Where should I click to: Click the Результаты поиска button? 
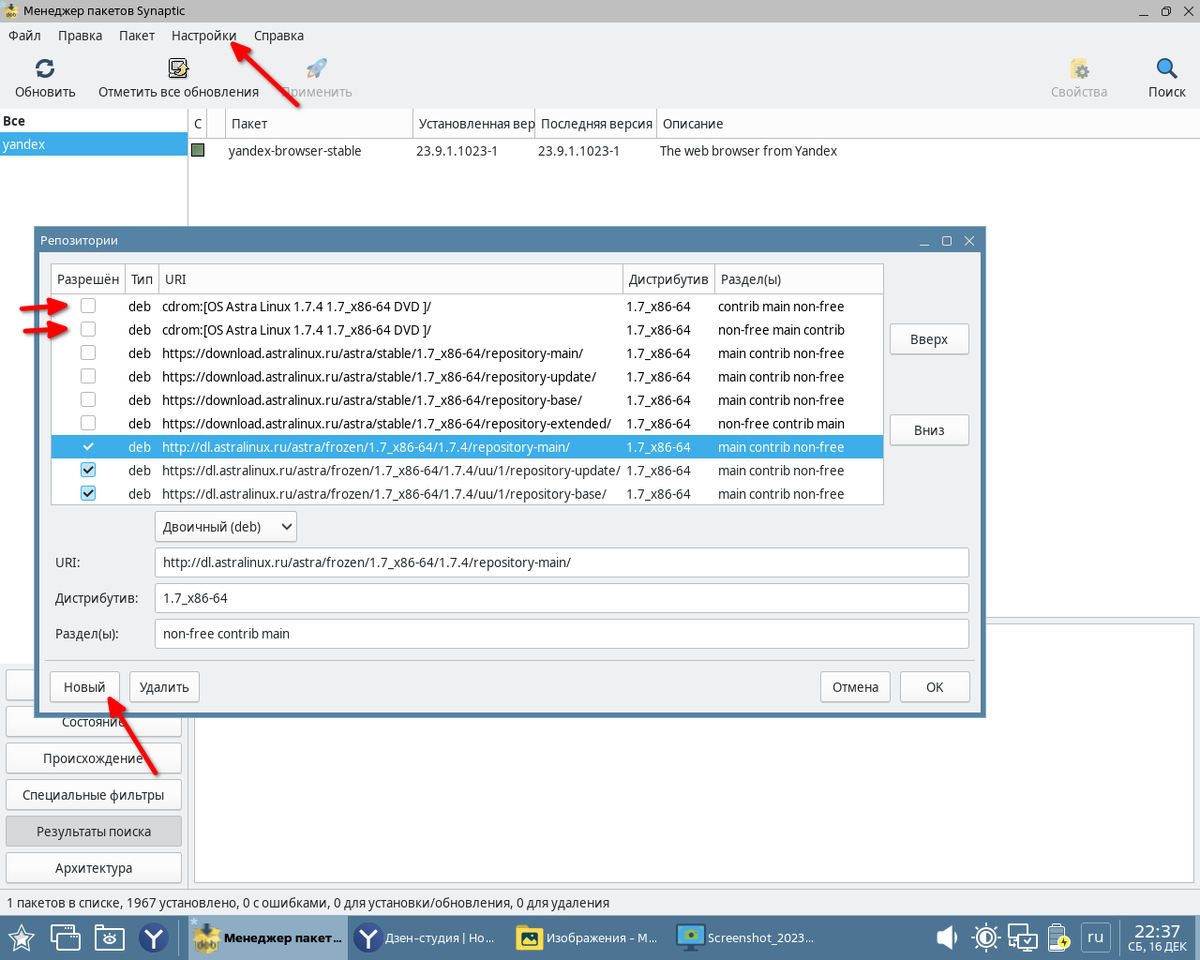coord(94,831)
